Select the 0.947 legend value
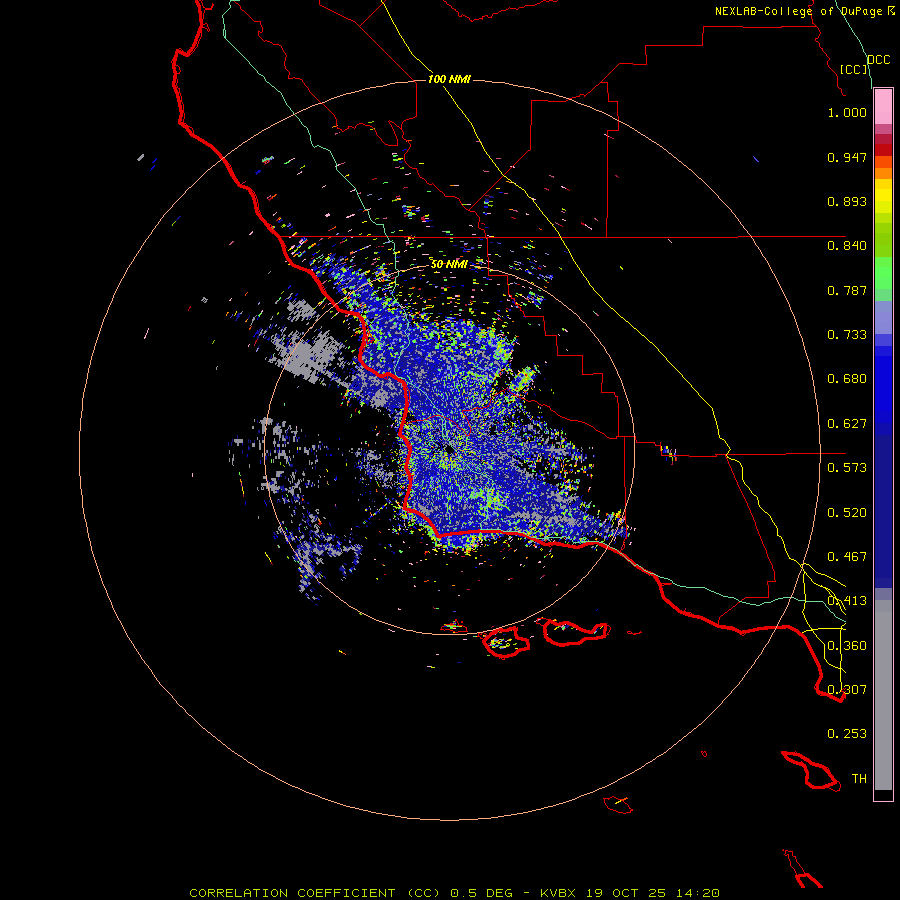Image resolution: width=900 pixels, height=900 pixels. click(847, 157)
